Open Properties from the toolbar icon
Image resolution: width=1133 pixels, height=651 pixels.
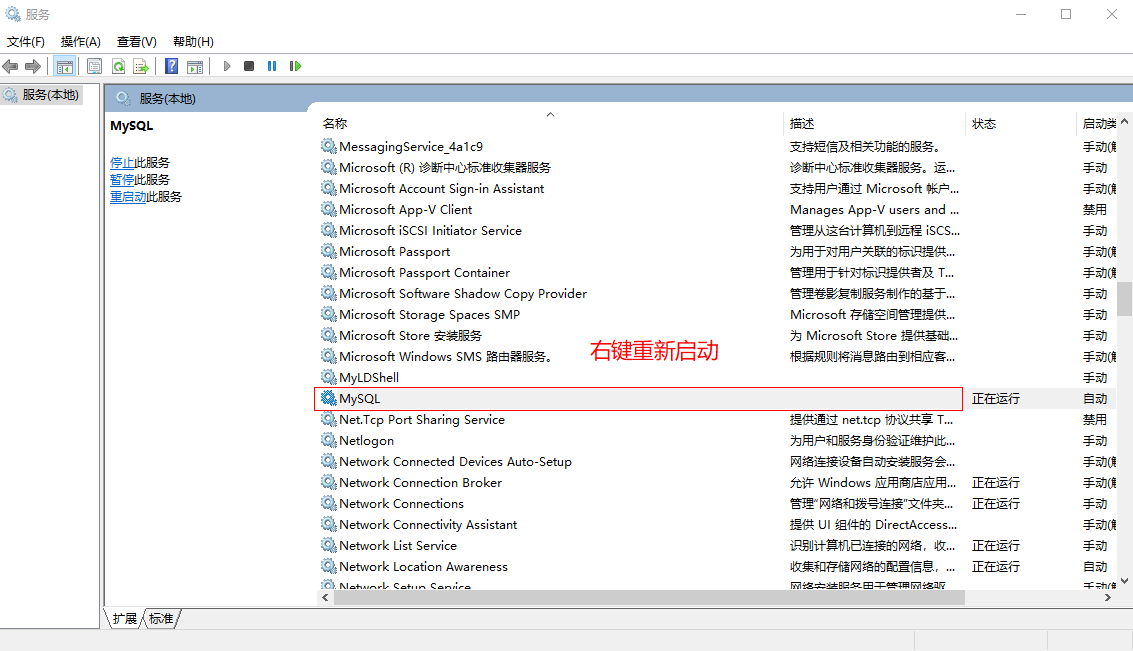pyautogui.click(x=95, y=67)
